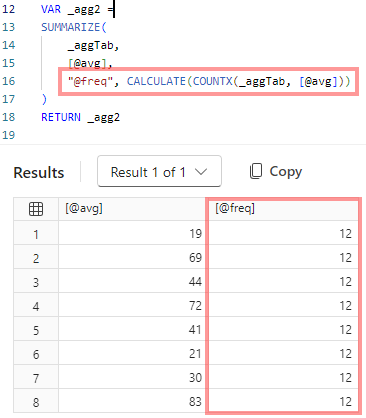The height and width of the screenshot is (418, 366).
Task: Select result row number 3
Action: point(36,281)
